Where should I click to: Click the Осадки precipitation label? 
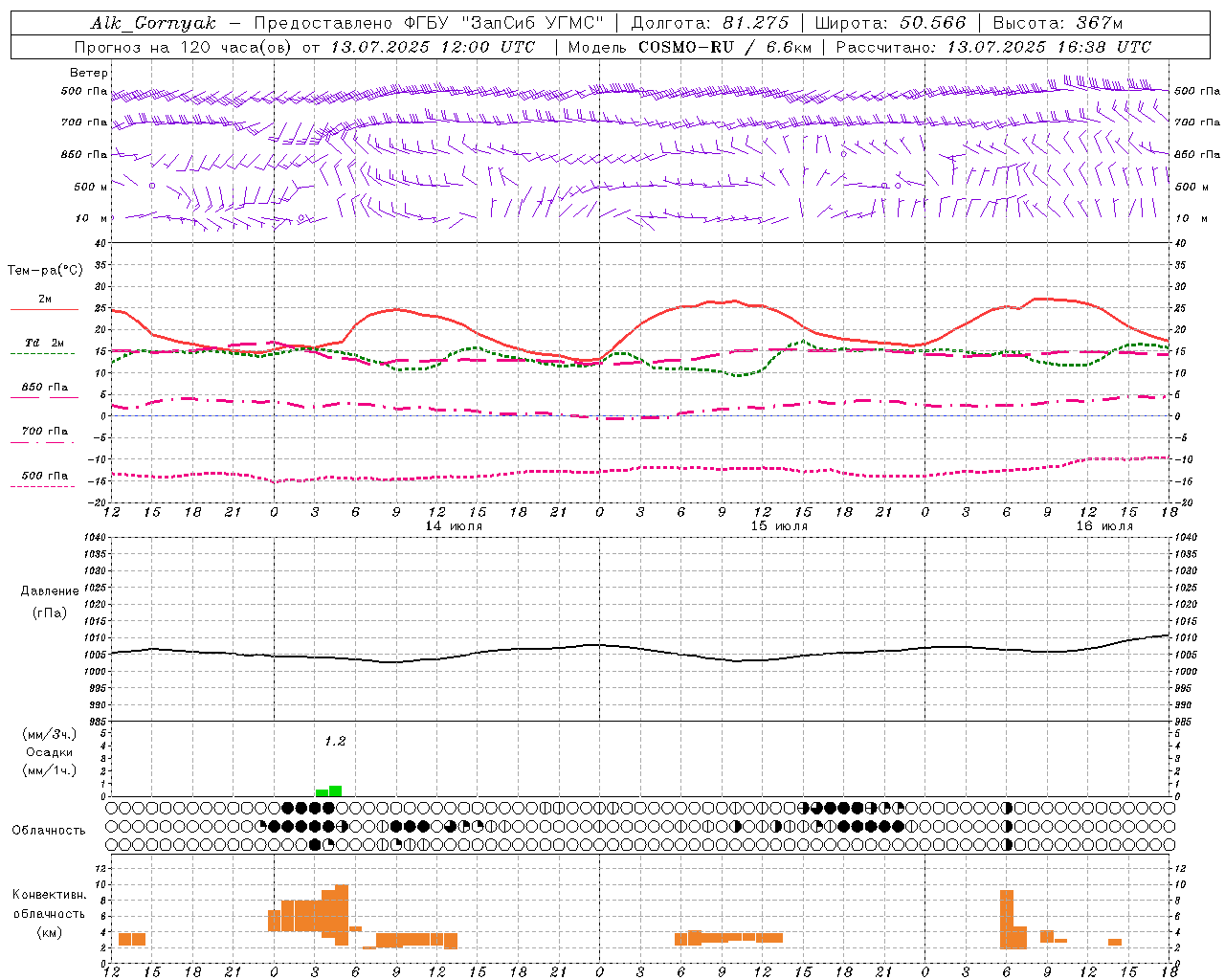coord(50,752)
